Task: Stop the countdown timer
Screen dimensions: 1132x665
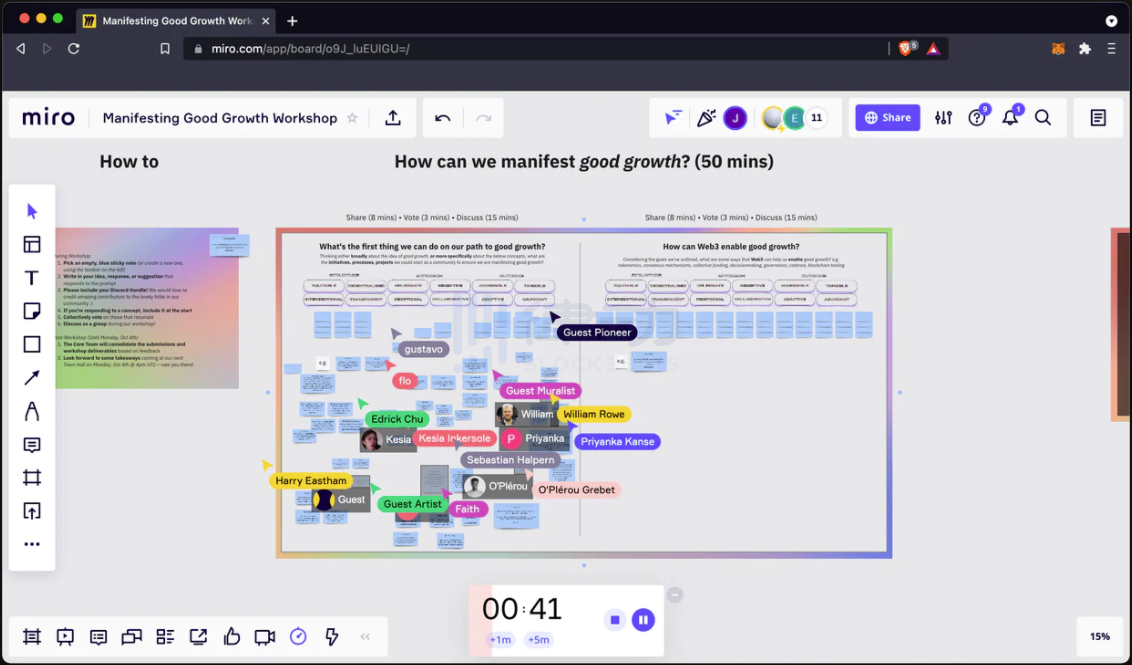Action: [615, 620]
